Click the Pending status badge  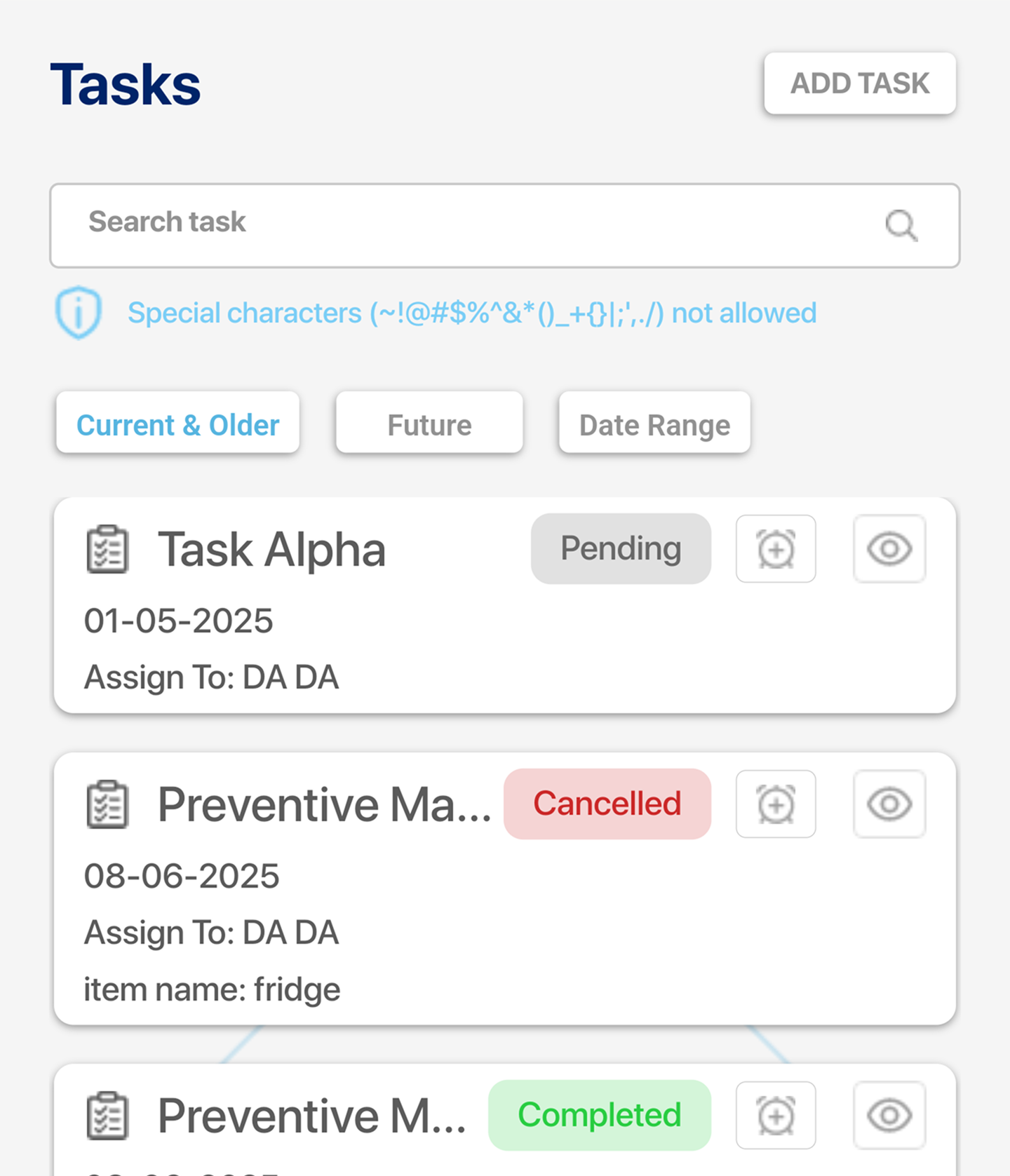click(x=621, y=548)
